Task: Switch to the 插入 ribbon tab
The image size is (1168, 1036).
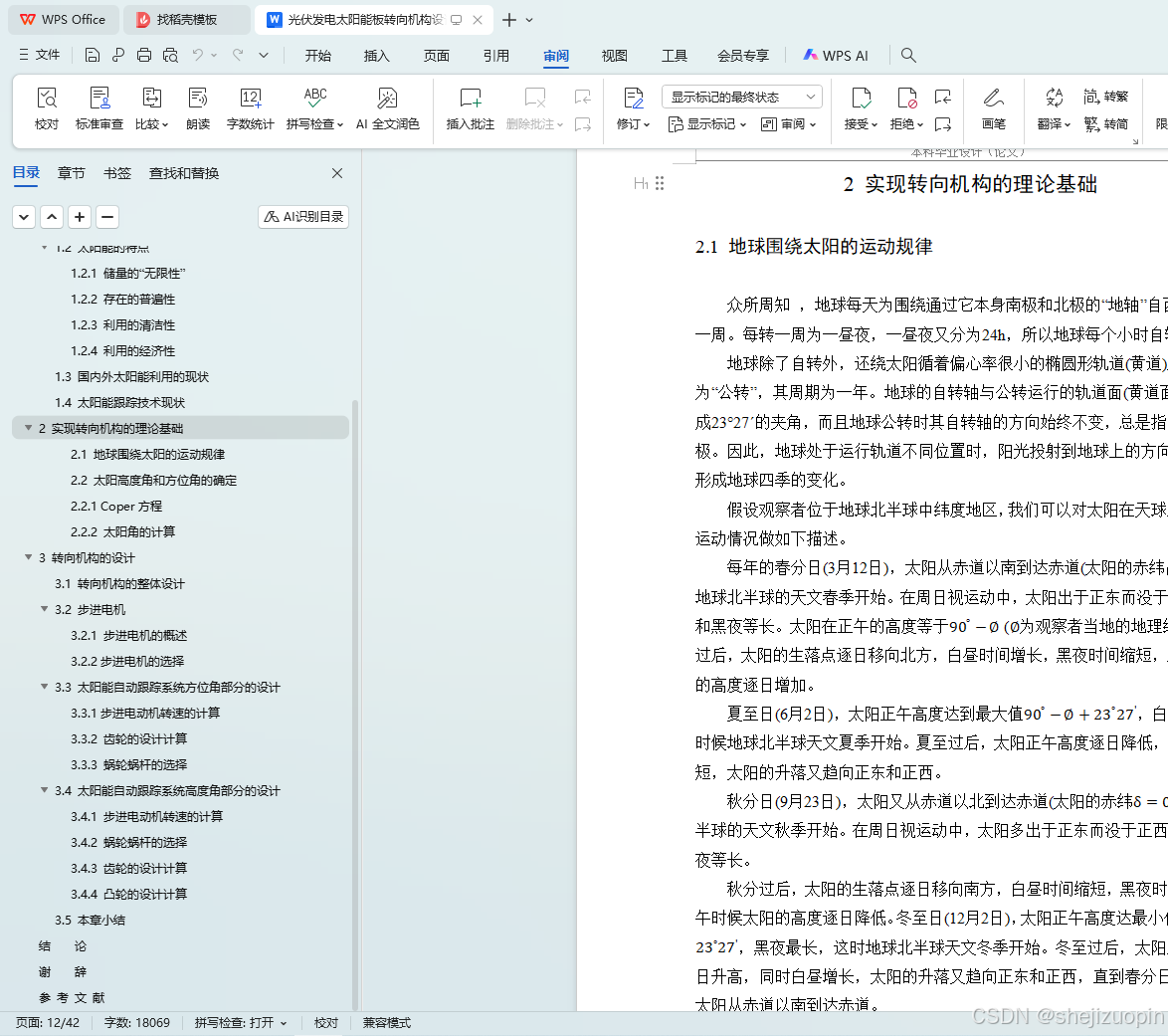Action: [x=376, y=55]
